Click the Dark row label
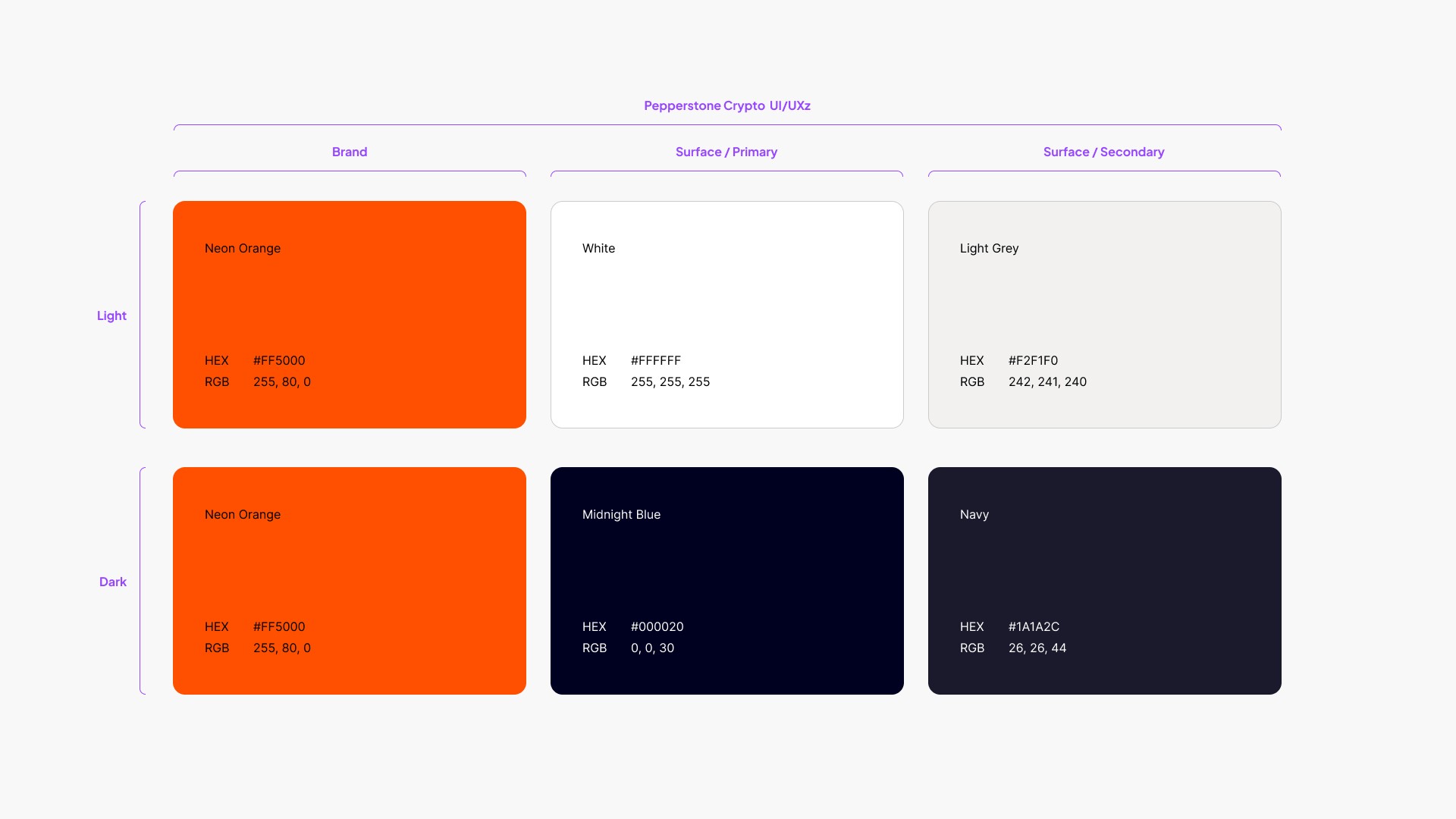Viewport: 1456px width, 819px height. point(112,582)
